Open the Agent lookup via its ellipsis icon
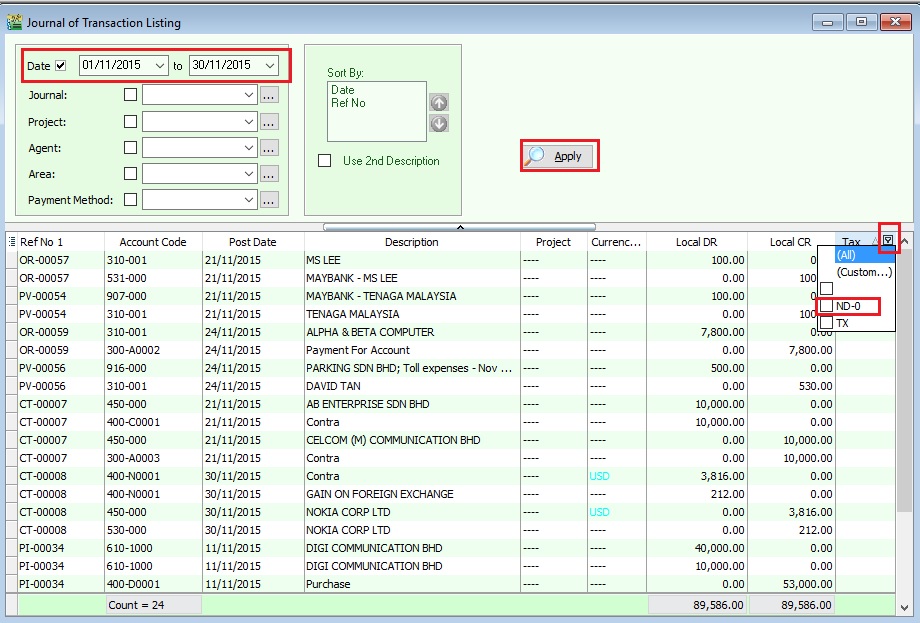920x623 pixels. pyautogui.click(x=267, y=146)
